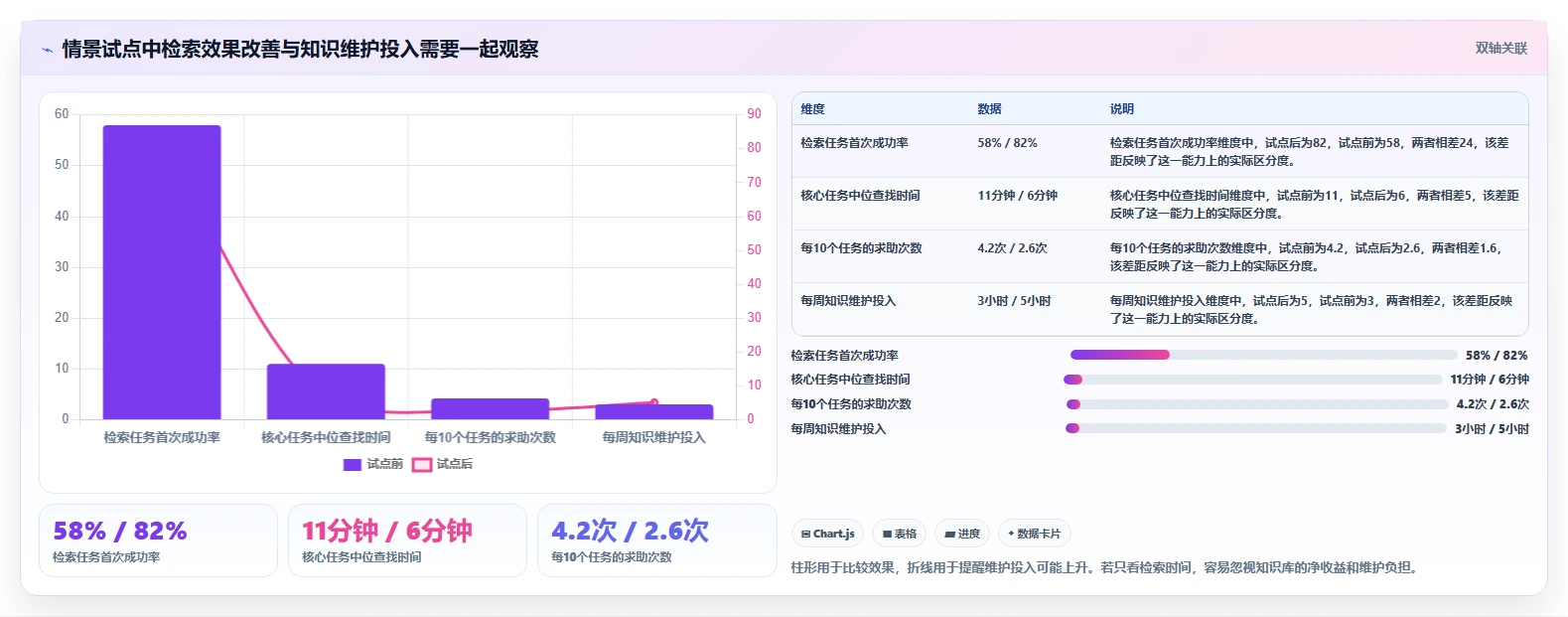Select the 表格 tag chip
Viewport: 1568px width, 617px height.
coord(900,534)
